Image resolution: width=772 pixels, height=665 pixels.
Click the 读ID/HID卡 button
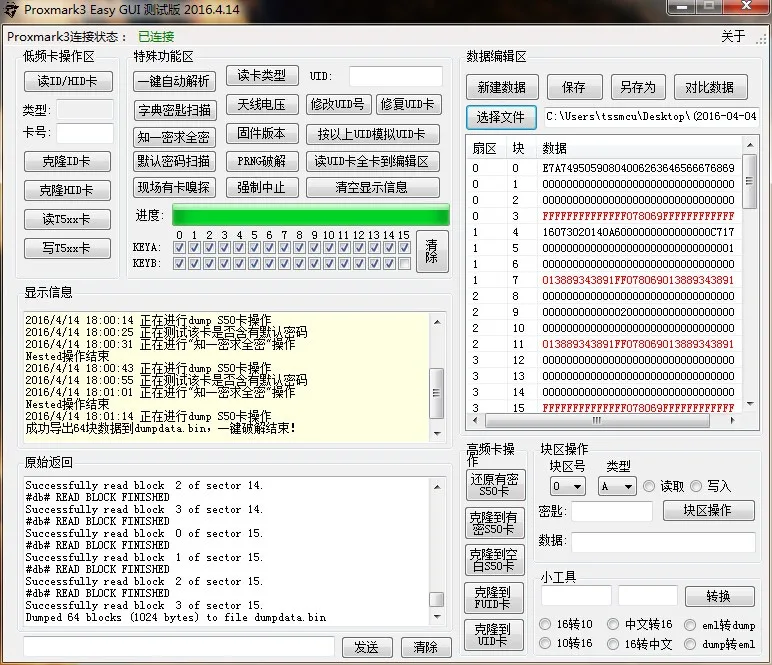point(68,81)
